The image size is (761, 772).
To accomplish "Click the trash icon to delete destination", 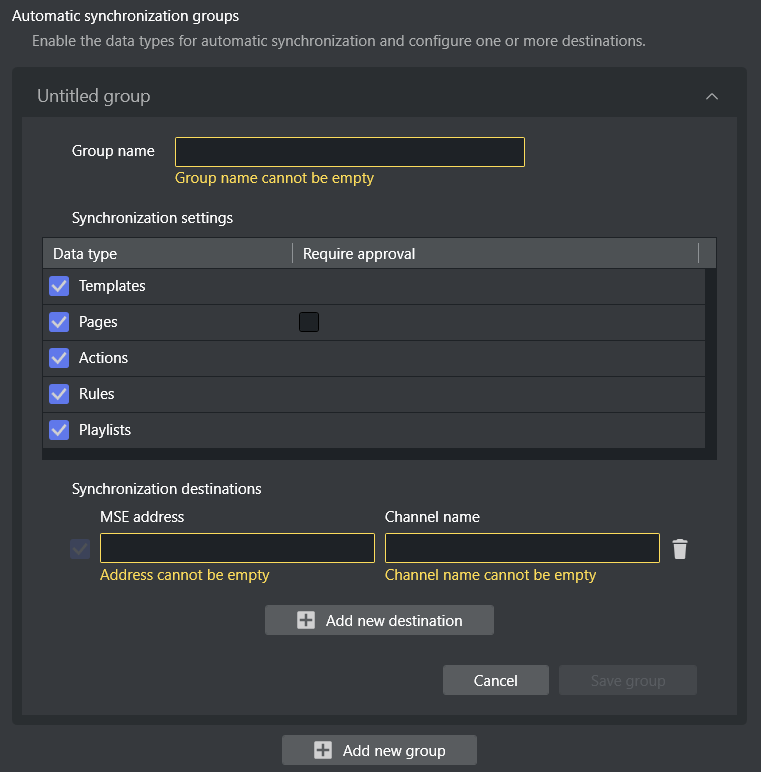I will pos(680,548).
